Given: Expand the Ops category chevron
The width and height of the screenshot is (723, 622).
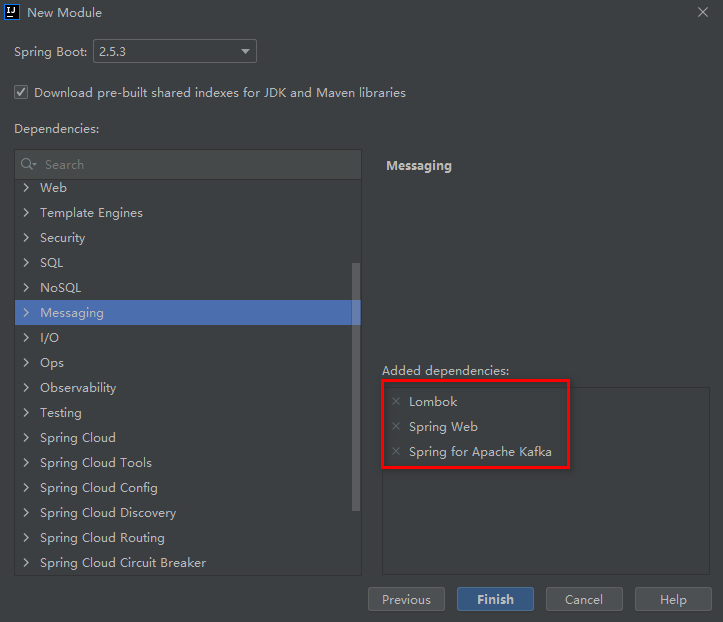Looking at the screenshot, I should (x=26, y=362).
